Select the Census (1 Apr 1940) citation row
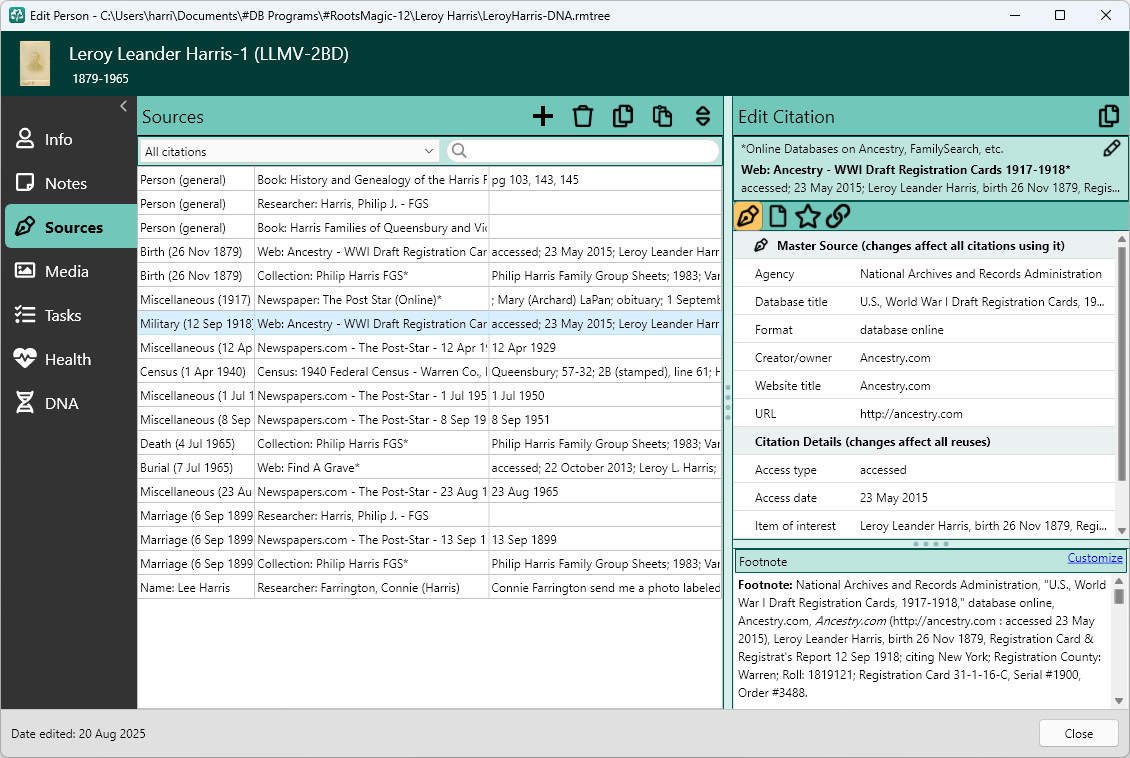Viewport: 1130px width, 758px height. point(430,372)
